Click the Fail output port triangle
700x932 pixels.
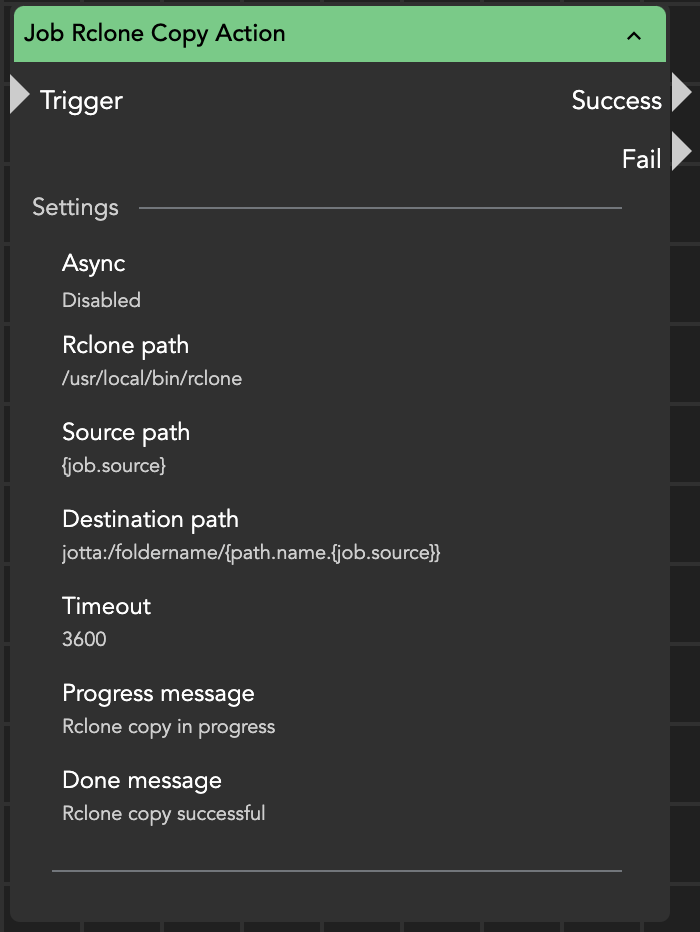[x=681, y=152]
